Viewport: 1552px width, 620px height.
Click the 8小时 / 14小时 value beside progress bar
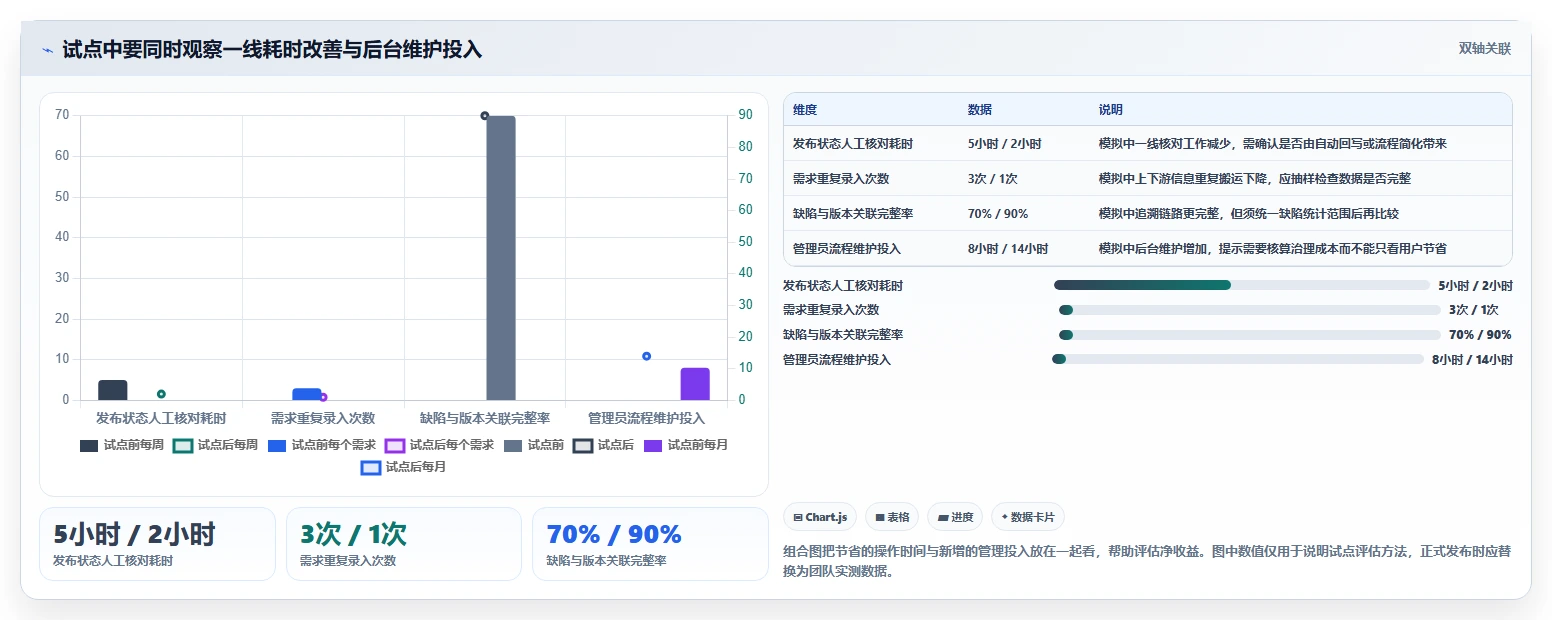coord(1472,360)
